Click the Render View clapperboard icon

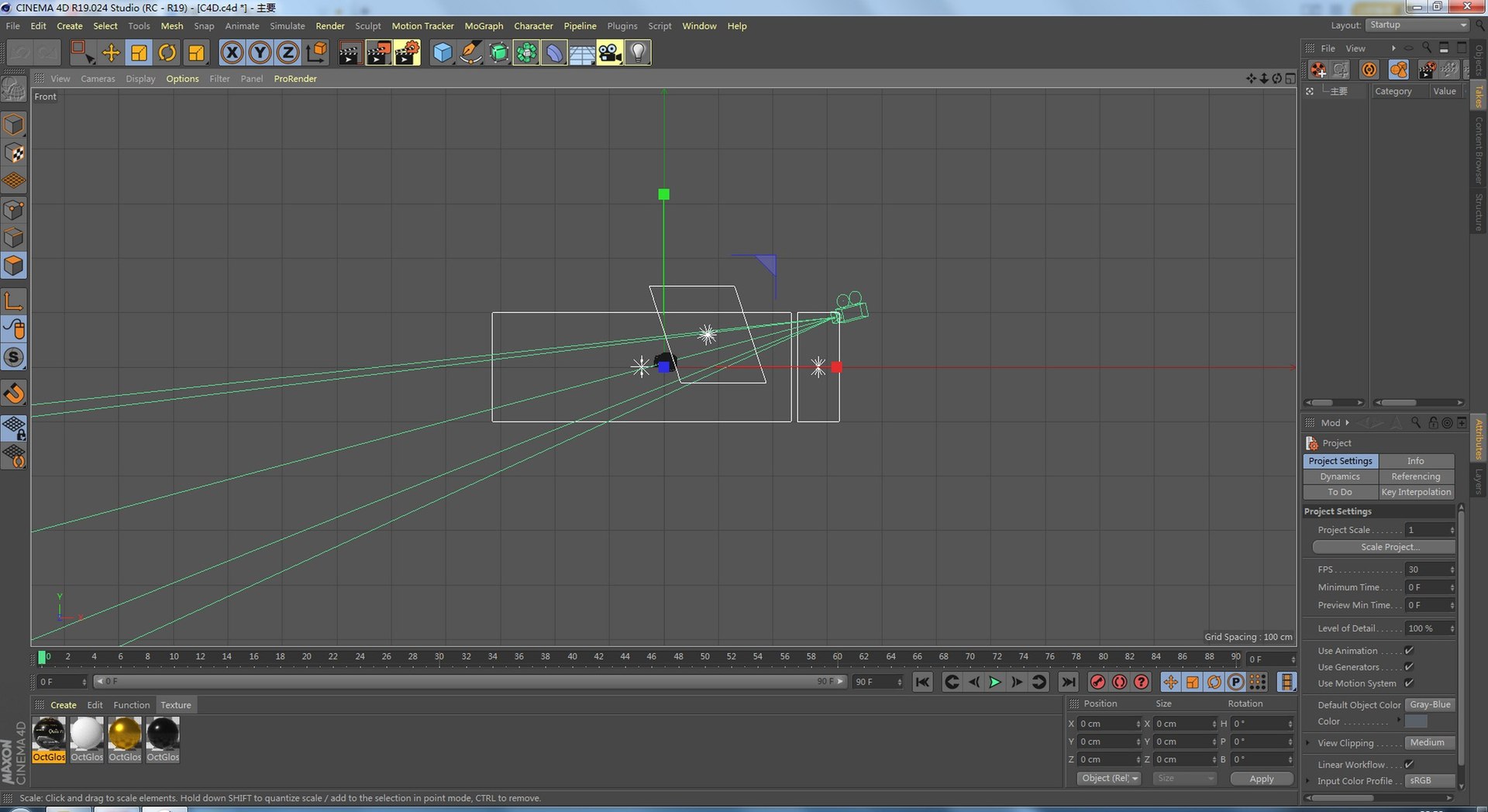pyautogui.click(x=350, y=53)
